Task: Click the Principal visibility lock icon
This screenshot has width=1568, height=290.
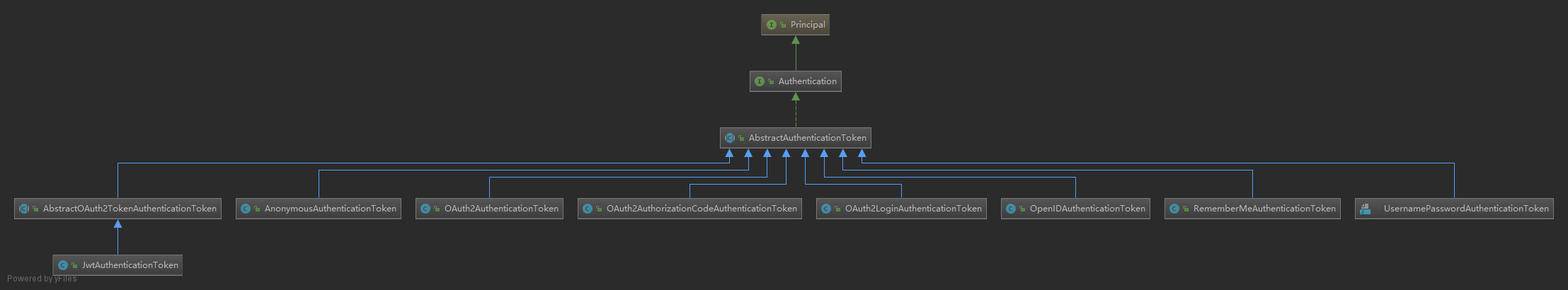Action: pyautogui.click(x=783, y=25)
